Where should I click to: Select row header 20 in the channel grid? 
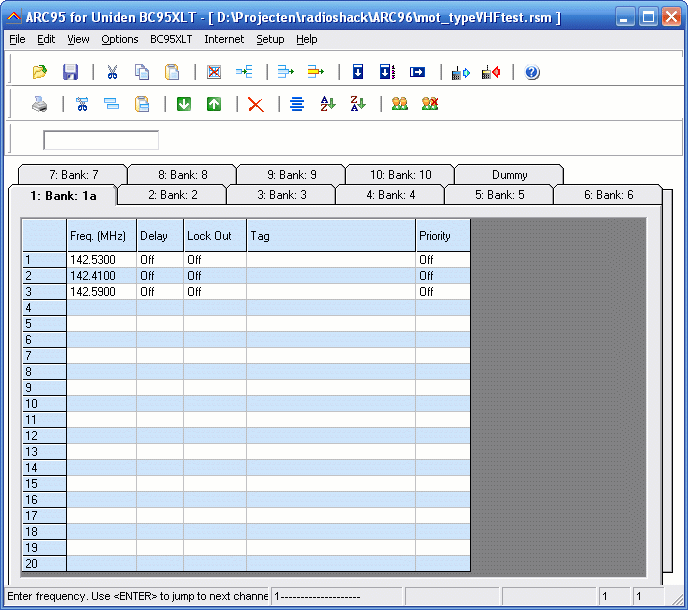coord(44,563)
